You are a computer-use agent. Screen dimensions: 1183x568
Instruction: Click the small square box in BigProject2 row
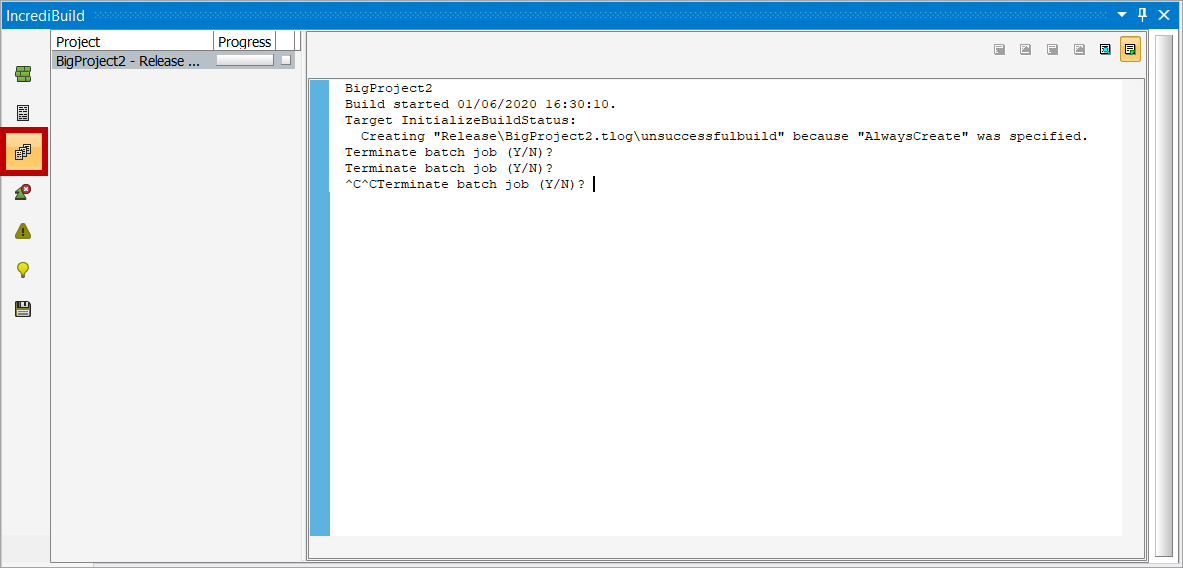click(286, 61)
